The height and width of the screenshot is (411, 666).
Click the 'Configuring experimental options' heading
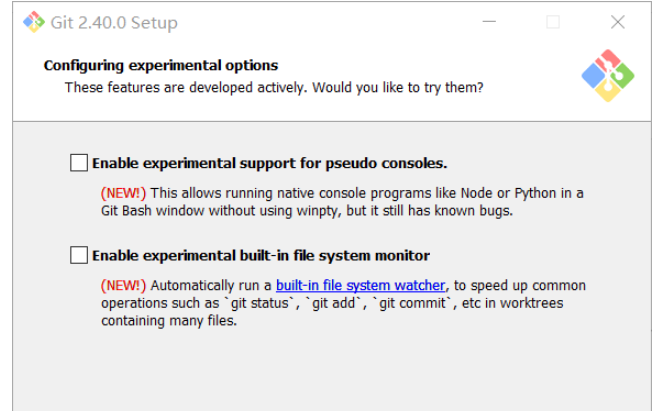161,66
